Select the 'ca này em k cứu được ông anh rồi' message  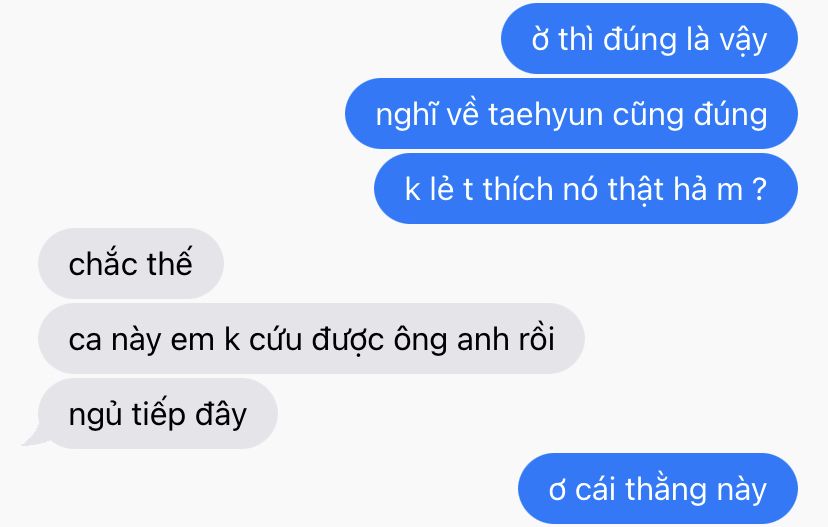click(311, 338)
